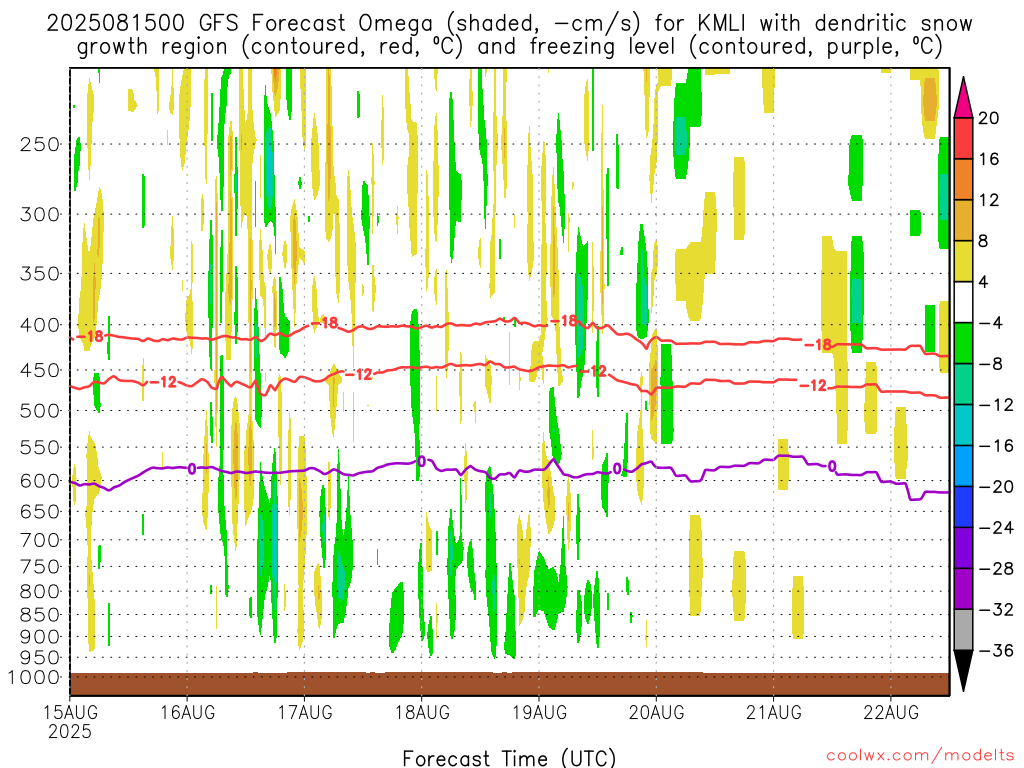Click the 19AUG date label on x-axis

click(539, 712)
